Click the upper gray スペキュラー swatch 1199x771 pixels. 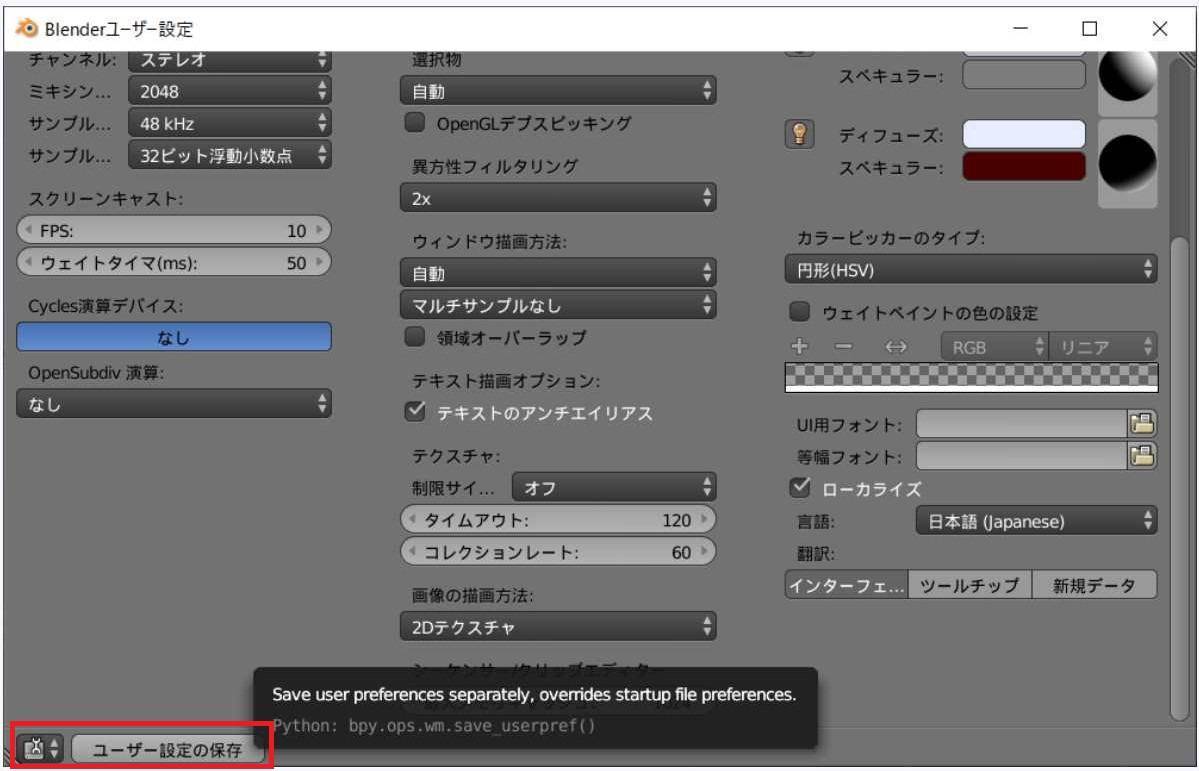point(1023,75)
